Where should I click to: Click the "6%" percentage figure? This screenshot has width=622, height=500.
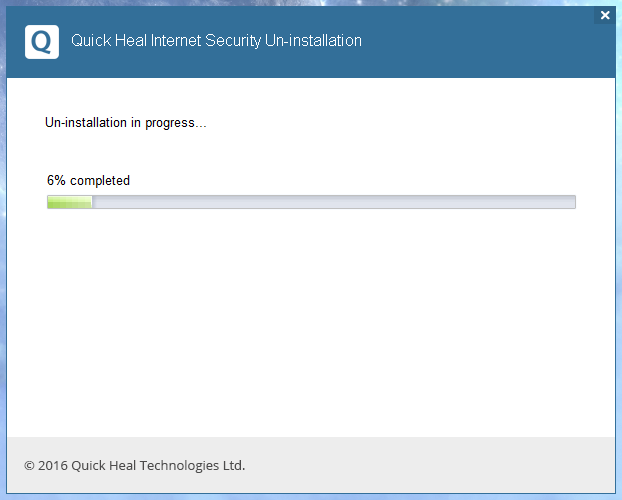coord(56,181)
